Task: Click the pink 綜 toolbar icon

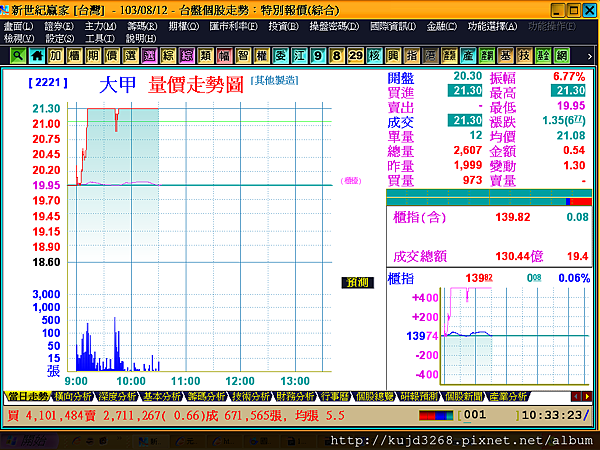Action: pos(187,56)
